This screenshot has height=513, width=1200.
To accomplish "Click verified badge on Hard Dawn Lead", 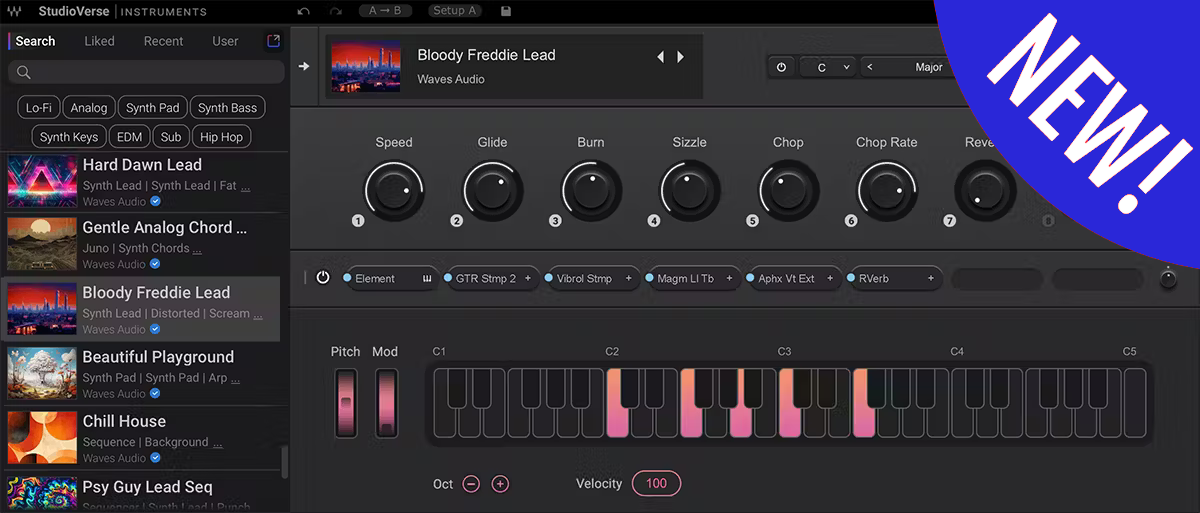I will (x=155, y=201).
